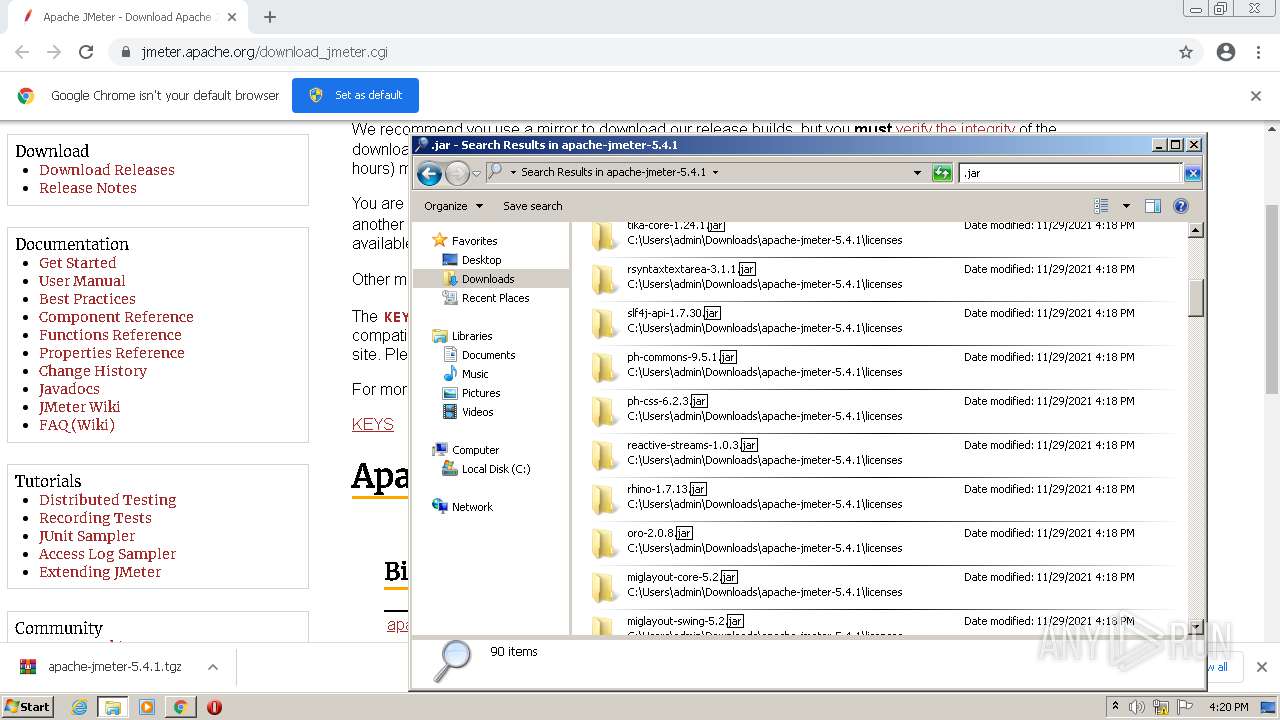Select Favorites in navigation pane
1280x720 pixels.
tap(474, 241)
